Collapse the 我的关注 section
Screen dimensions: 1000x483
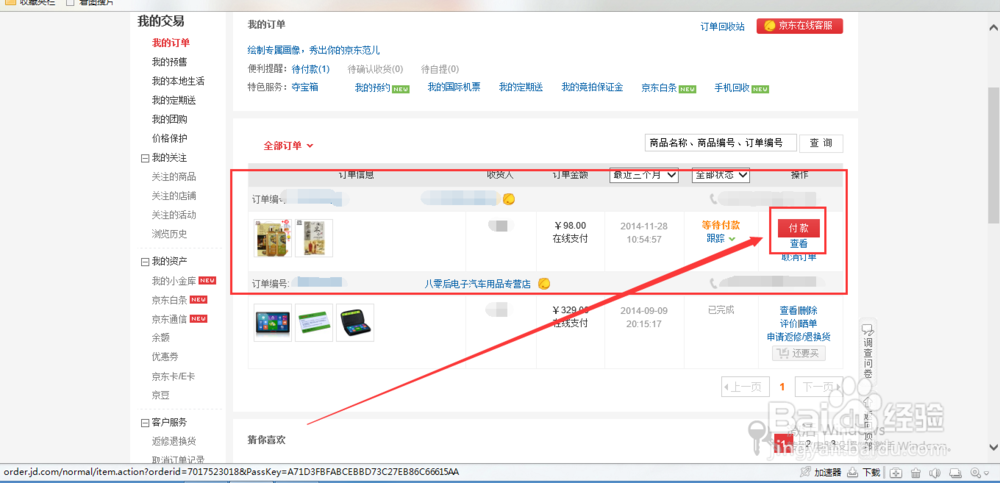click(145, 158)
